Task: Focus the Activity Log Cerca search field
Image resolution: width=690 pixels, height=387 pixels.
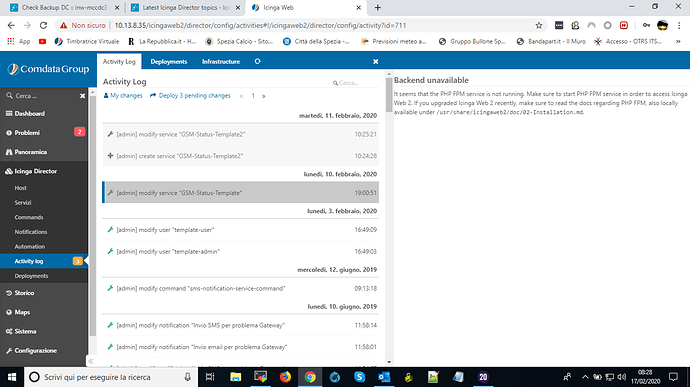Action: [x=355, y=82]
